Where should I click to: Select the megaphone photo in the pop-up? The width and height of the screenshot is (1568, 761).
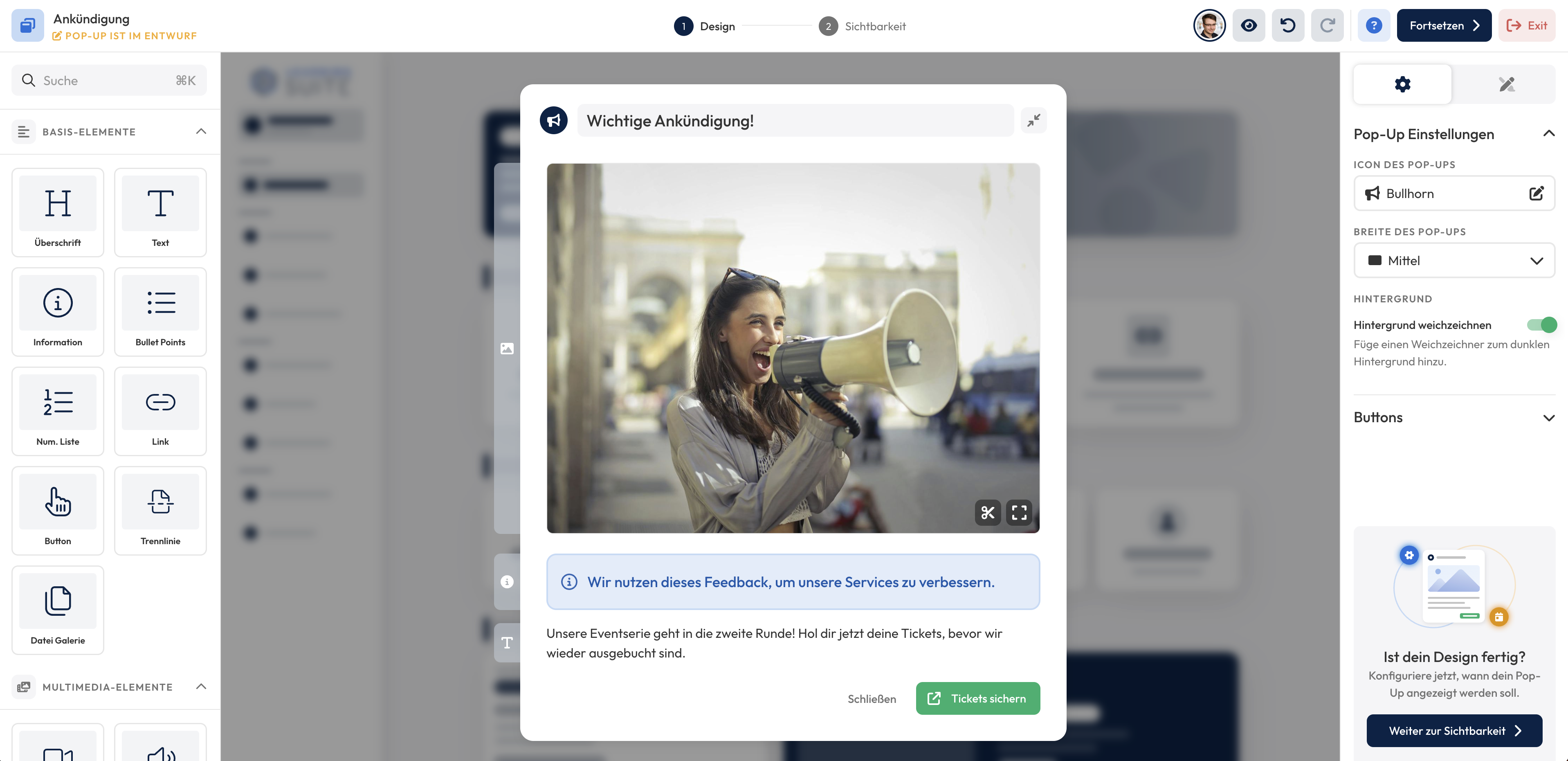pos(793,348)
